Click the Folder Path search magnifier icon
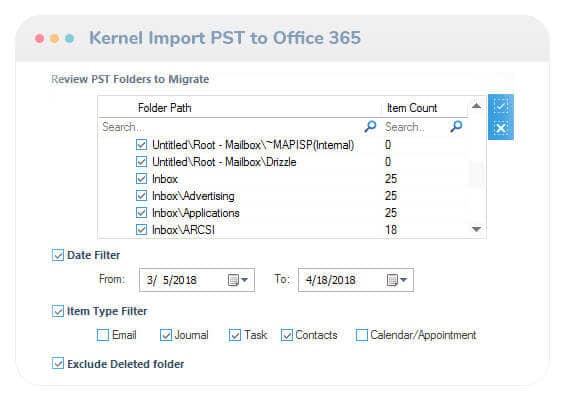The width and height of the screenshot is (565, 401). (370, 126)
